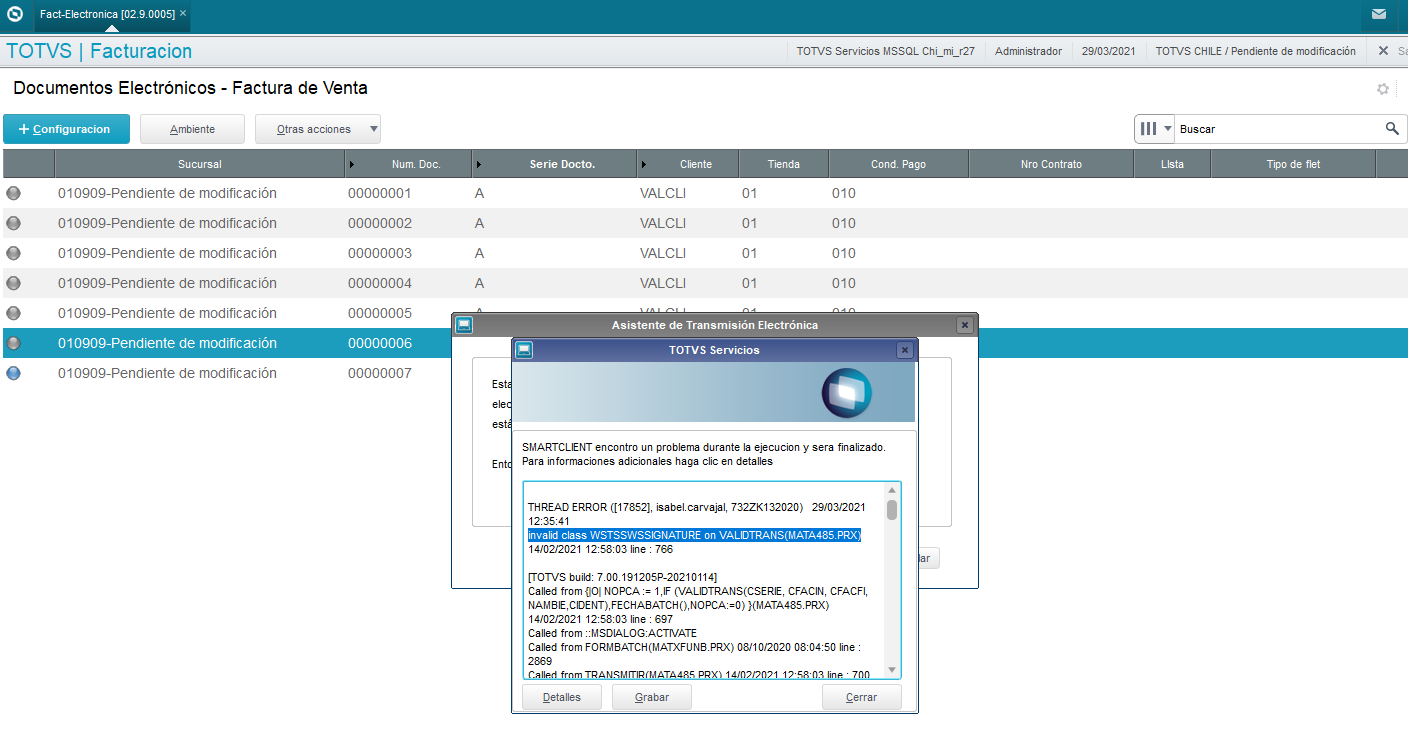Select document number 00000007 cell
This screenshot has height=735, width=1408.
[x=380, y=373]
